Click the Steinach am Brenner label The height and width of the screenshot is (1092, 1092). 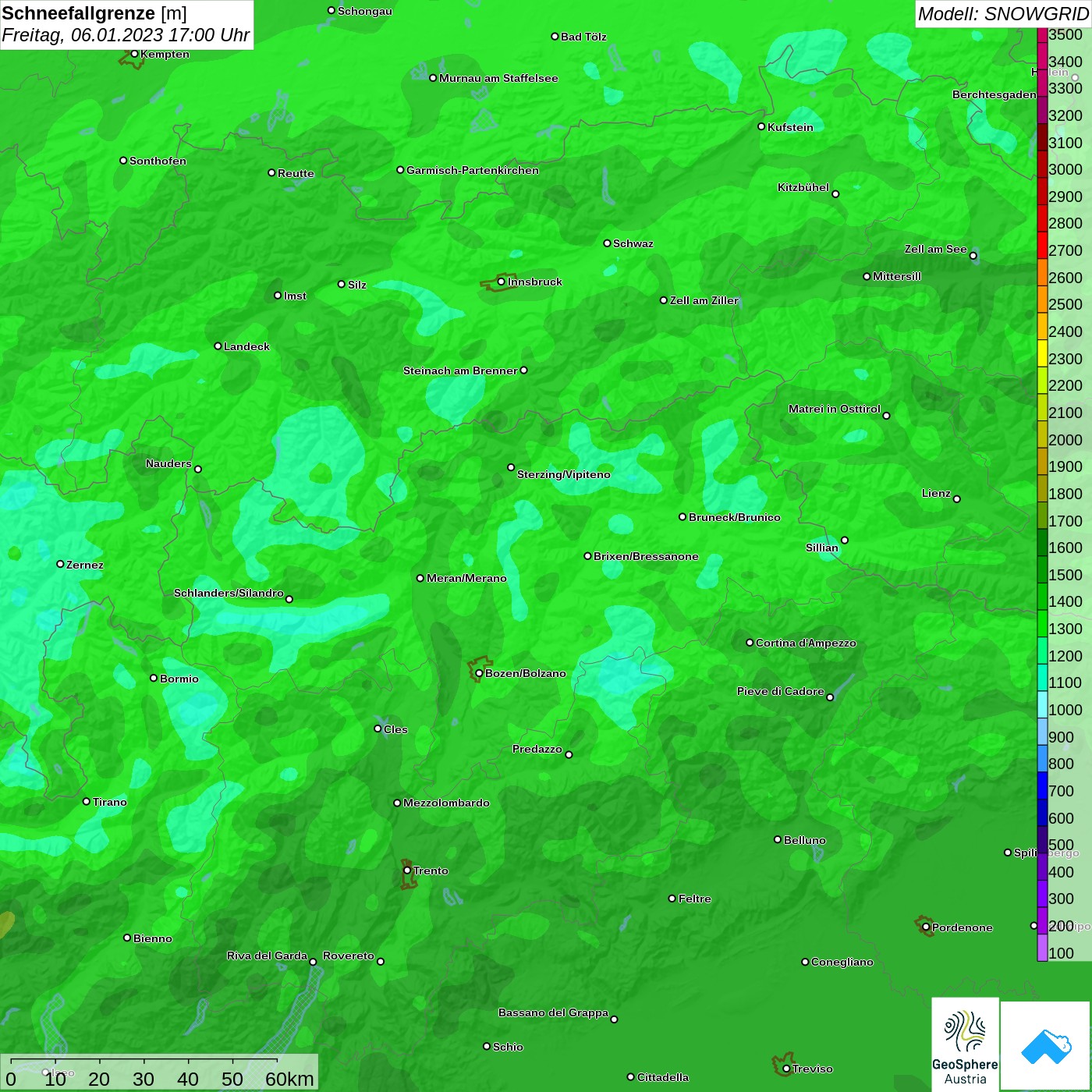[460, 370]
